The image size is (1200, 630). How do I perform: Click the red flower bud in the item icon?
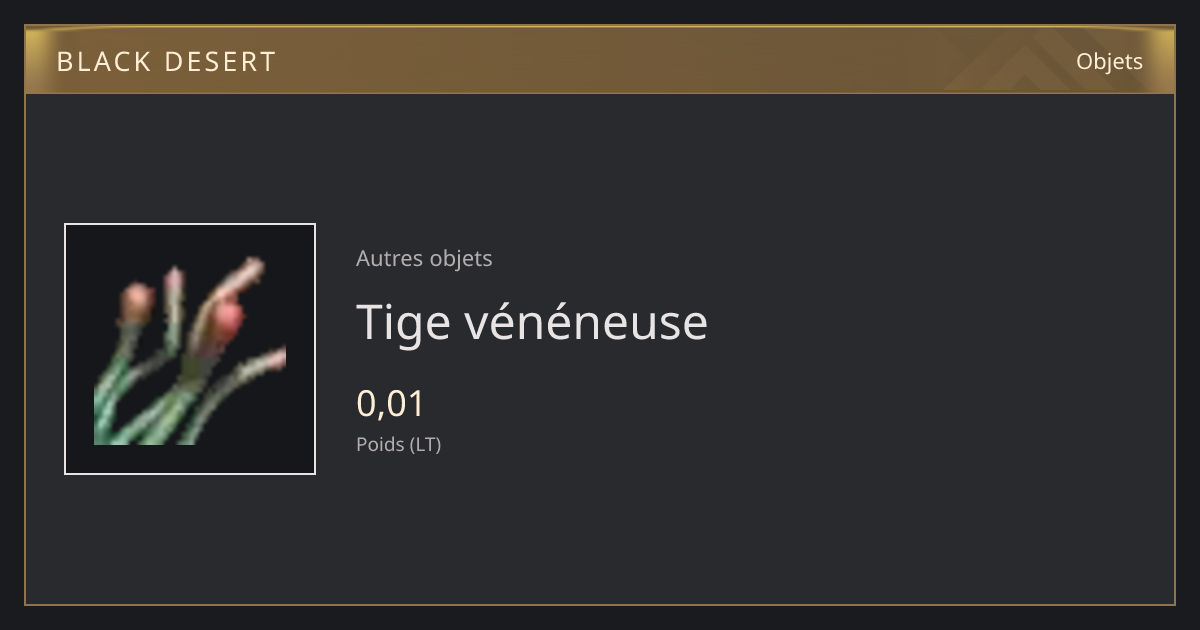click(x=229, y=320)
